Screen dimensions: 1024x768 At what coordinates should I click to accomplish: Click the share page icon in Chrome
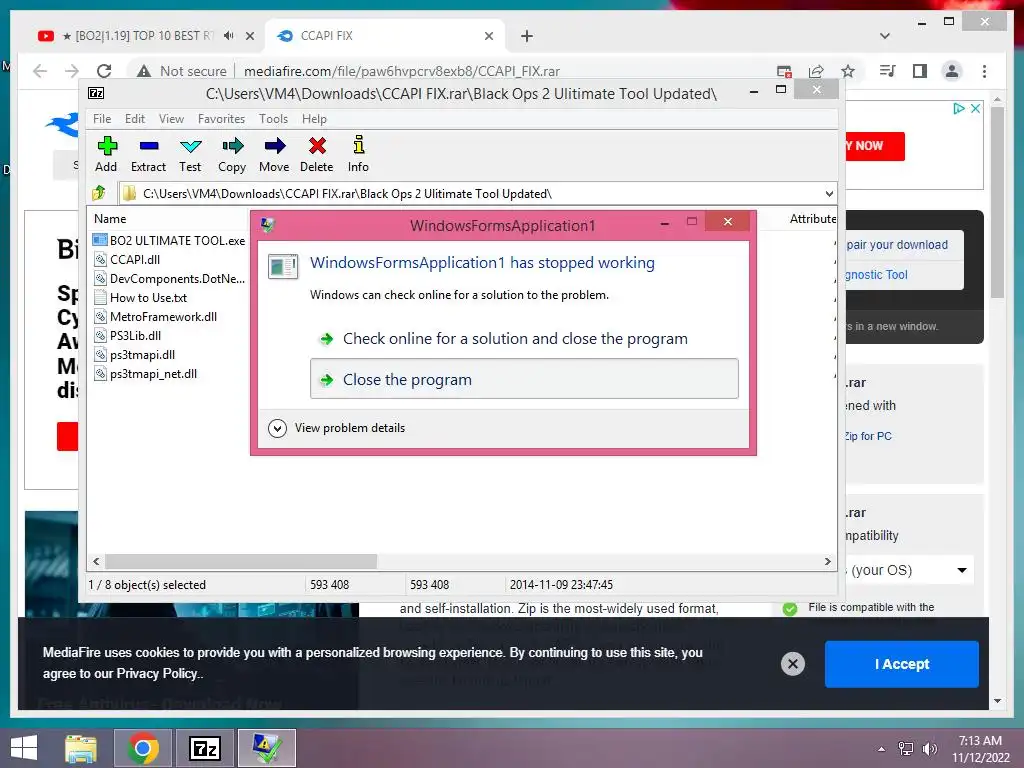(816, 71)
